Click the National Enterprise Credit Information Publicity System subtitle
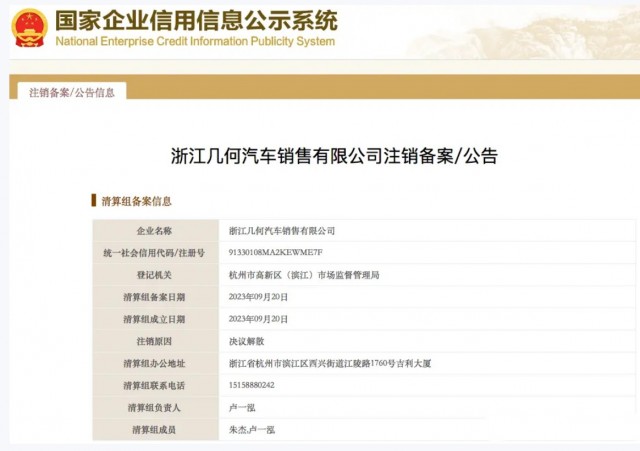The height and width of the screenshot is (451, 640). click(x=195, y=41)
